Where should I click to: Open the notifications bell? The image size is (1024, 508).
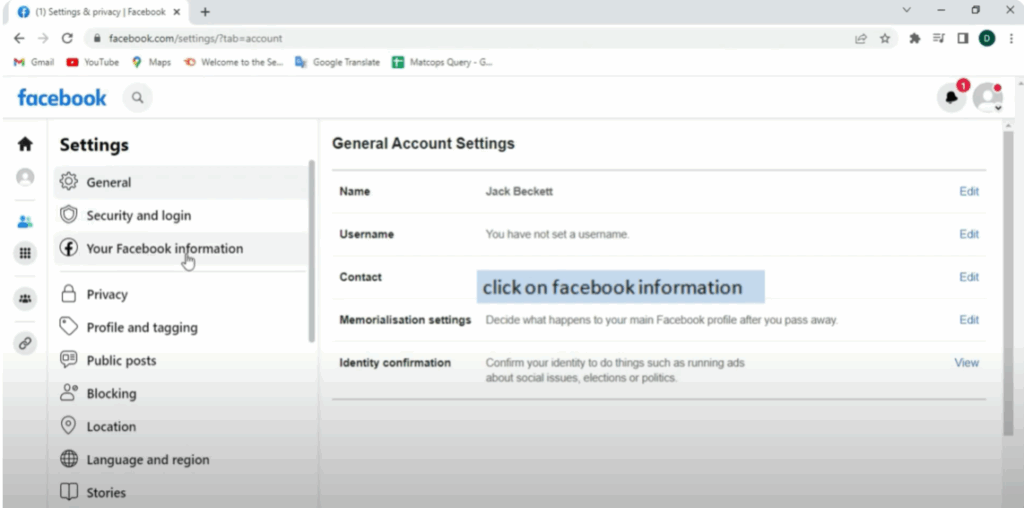(952, 97)
